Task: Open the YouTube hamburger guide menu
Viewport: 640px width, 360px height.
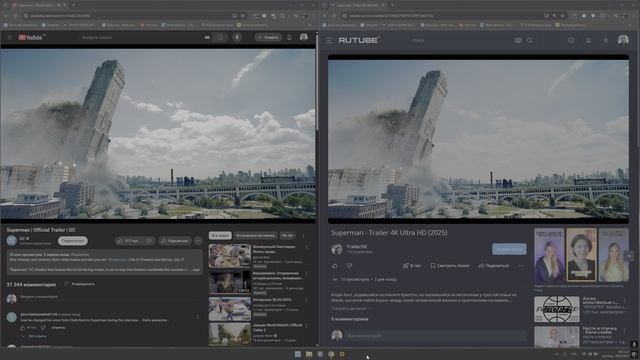Action: (10, 37)
